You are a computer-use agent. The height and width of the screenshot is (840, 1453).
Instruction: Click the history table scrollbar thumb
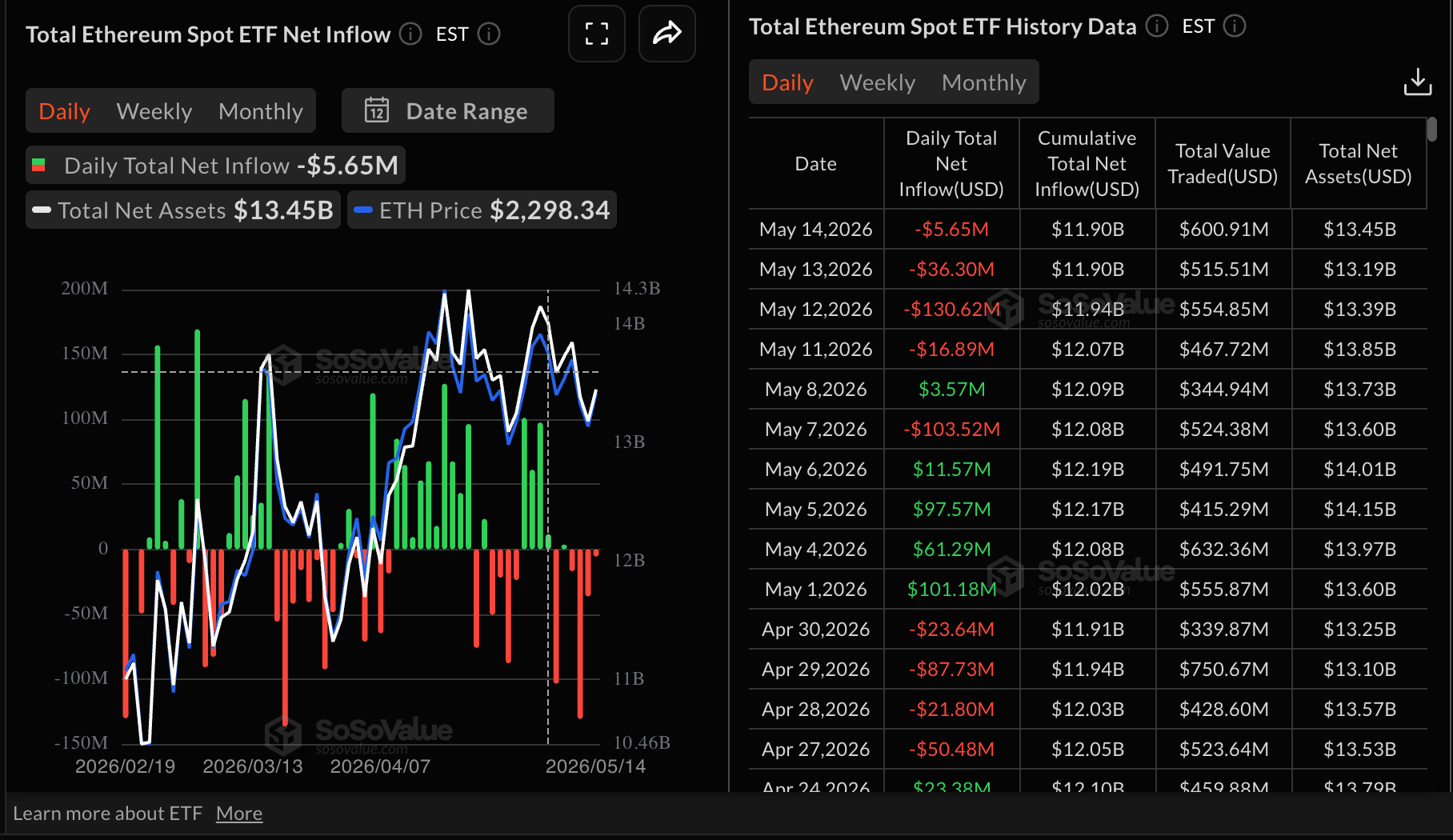point(1432,129)
